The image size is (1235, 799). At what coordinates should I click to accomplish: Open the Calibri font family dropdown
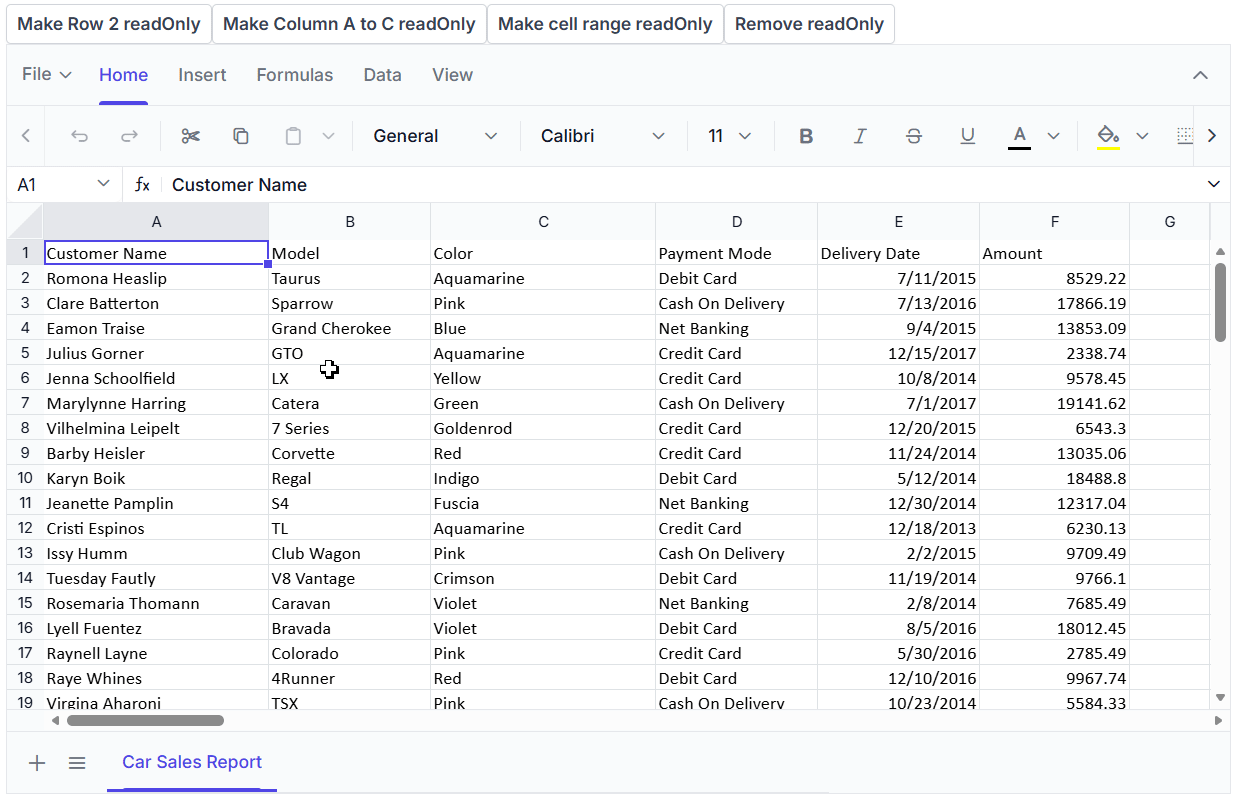[602, 136]
